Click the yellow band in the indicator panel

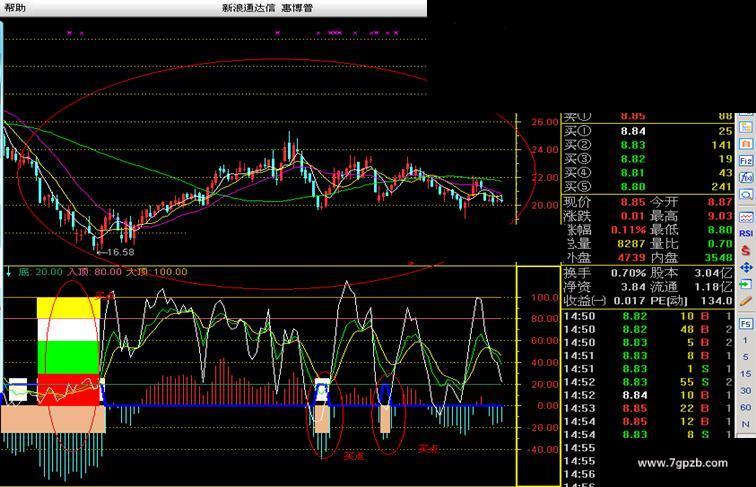click(68, 308)
